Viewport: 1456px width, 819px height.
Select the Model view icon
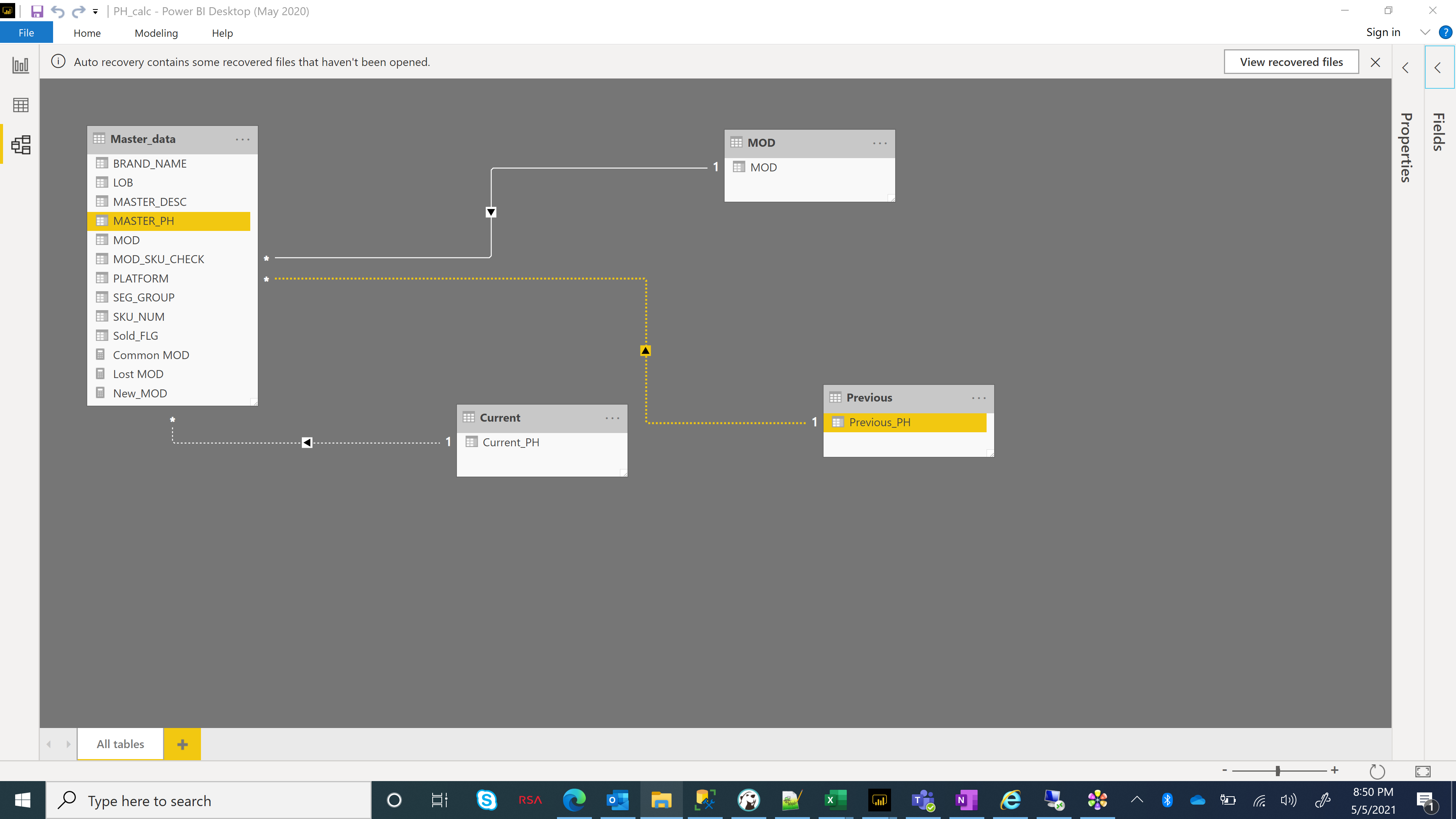click(x=20, y=145)
